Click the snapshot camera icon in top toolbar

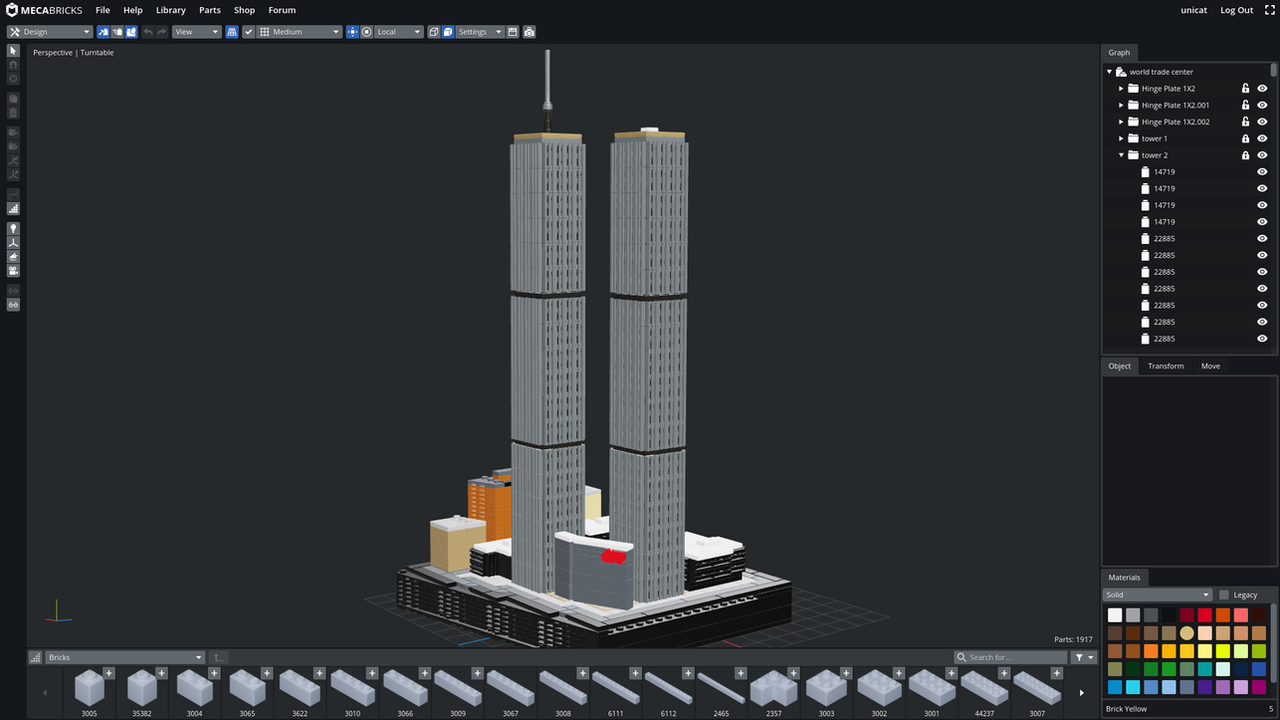point(529,32)
